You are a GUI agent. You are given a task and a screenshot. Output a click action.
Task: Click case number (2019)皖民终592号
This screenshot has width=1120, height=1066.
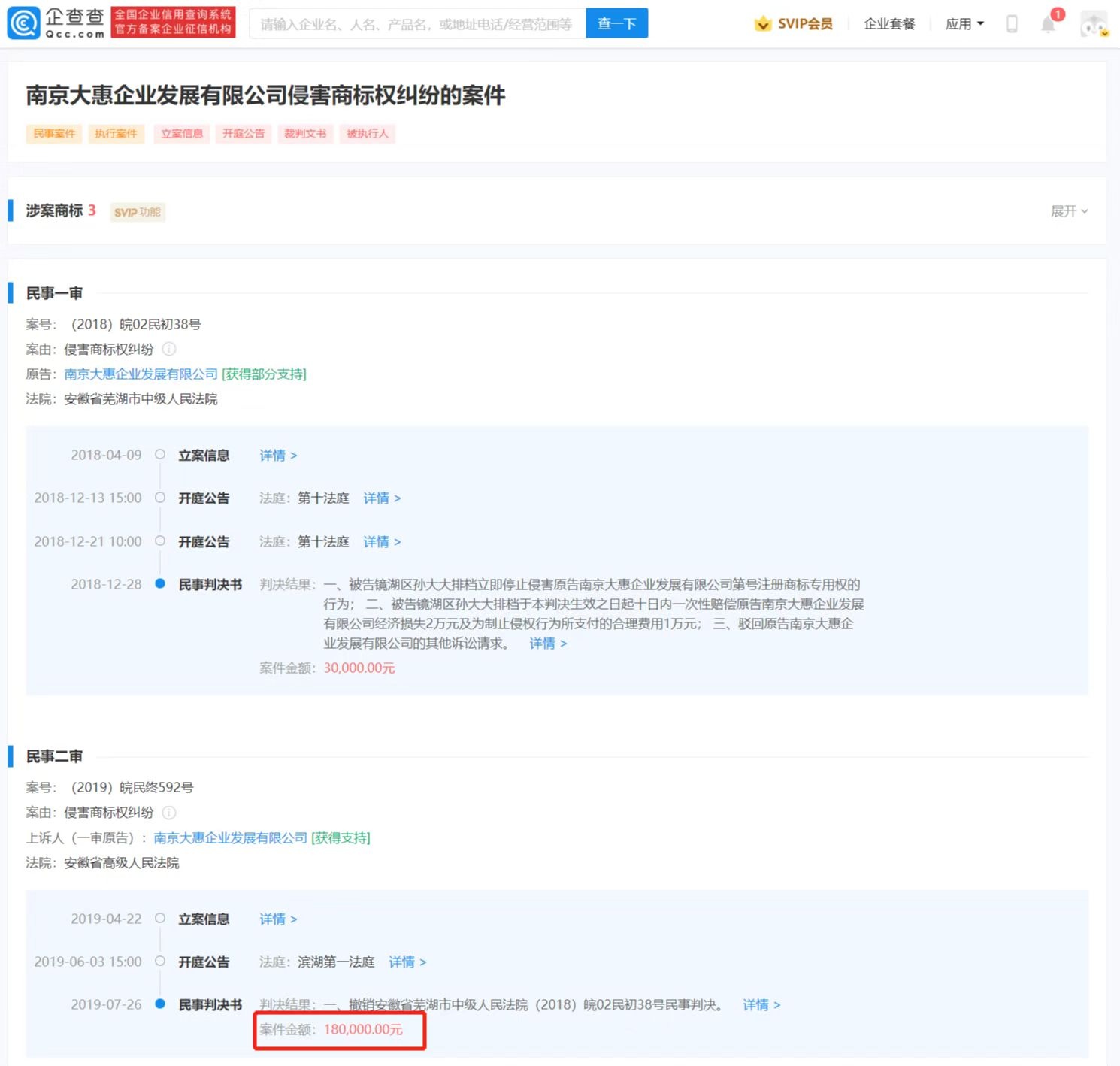point(132,788)
